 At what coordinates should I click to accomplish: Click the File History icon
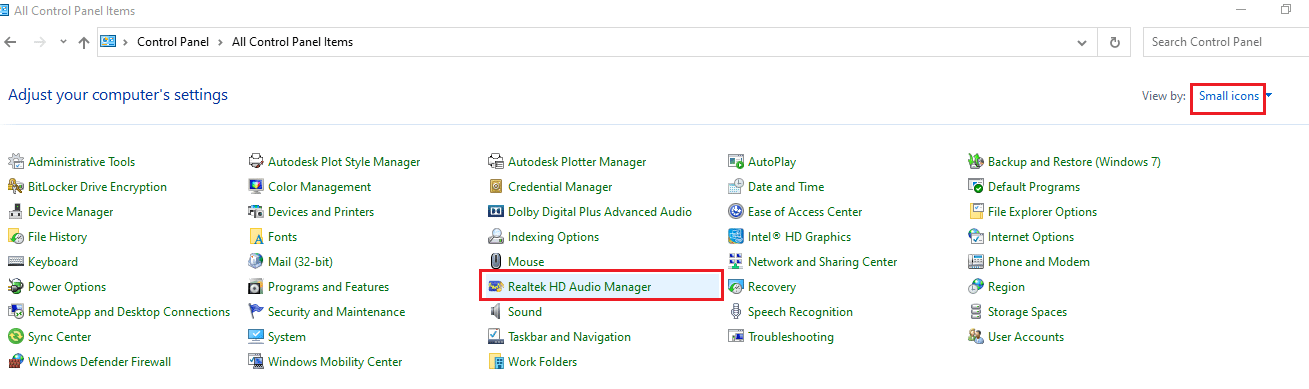click(16, 237)
